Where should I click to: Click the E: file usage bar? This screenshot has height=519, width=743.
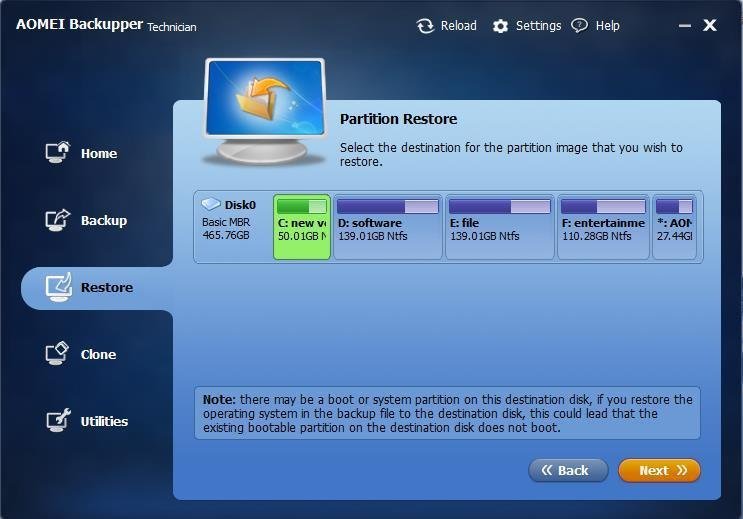[499, 206]
